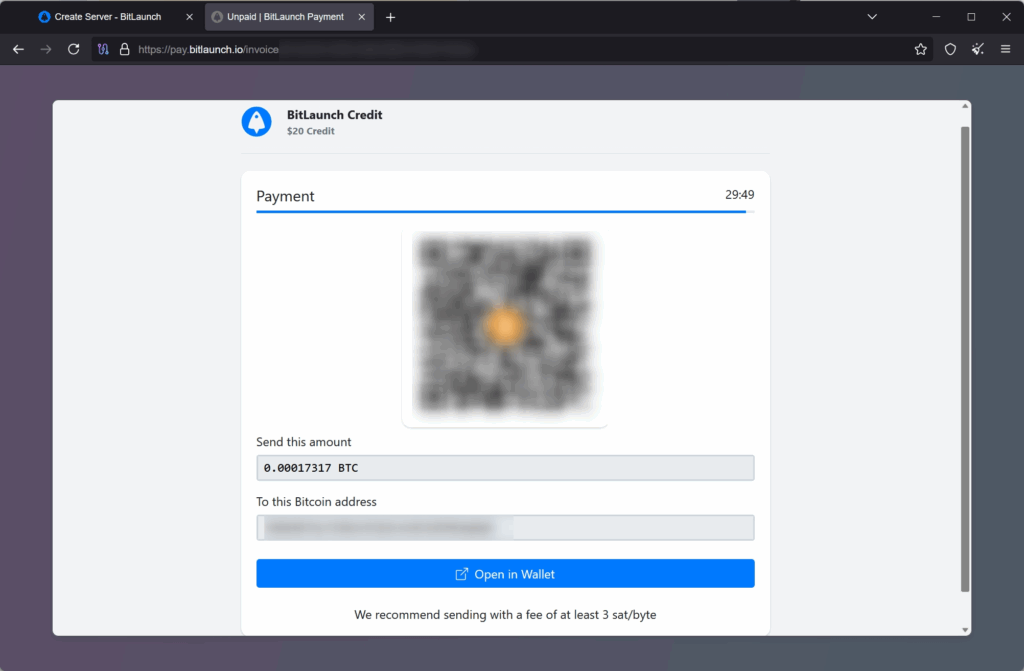Image resolution: width=1024 pixels, height=671 pixels.
Task: Click the Bitcoin address field
Action: [x=505, y=527]
